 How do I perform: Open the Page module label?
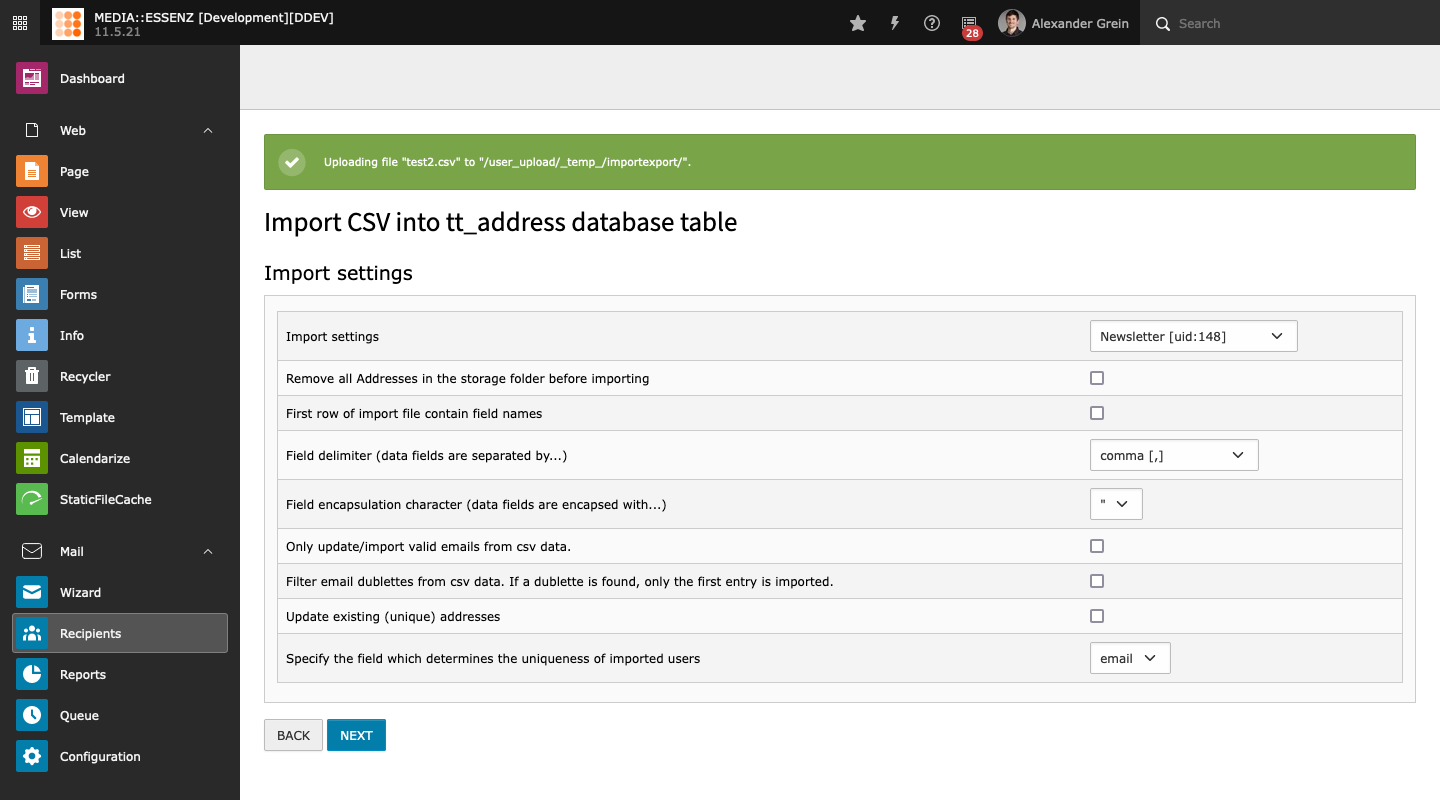pos(74,171)
